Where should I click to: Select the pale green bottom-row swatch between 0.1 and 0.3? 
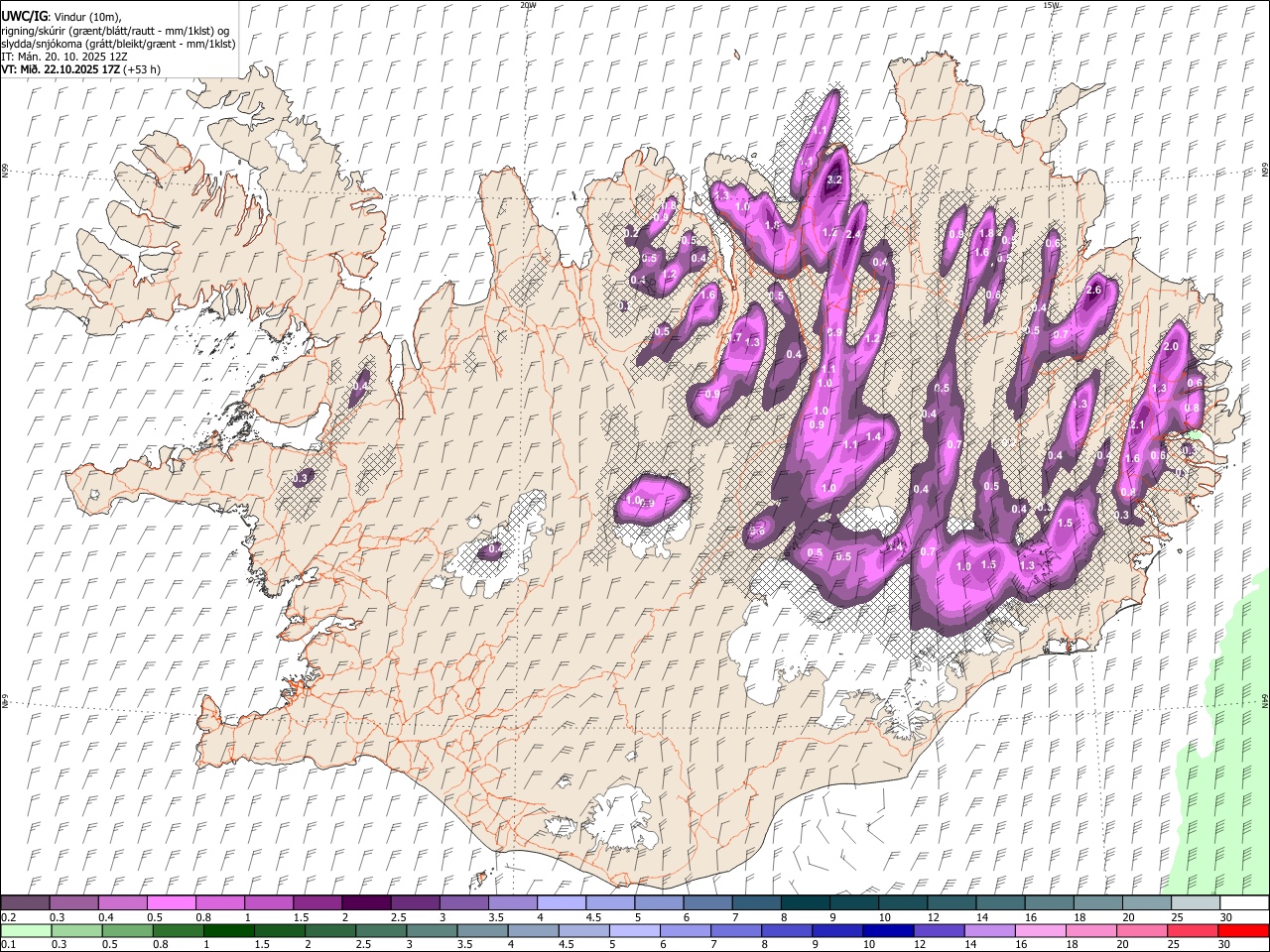[x=27, y=930]
